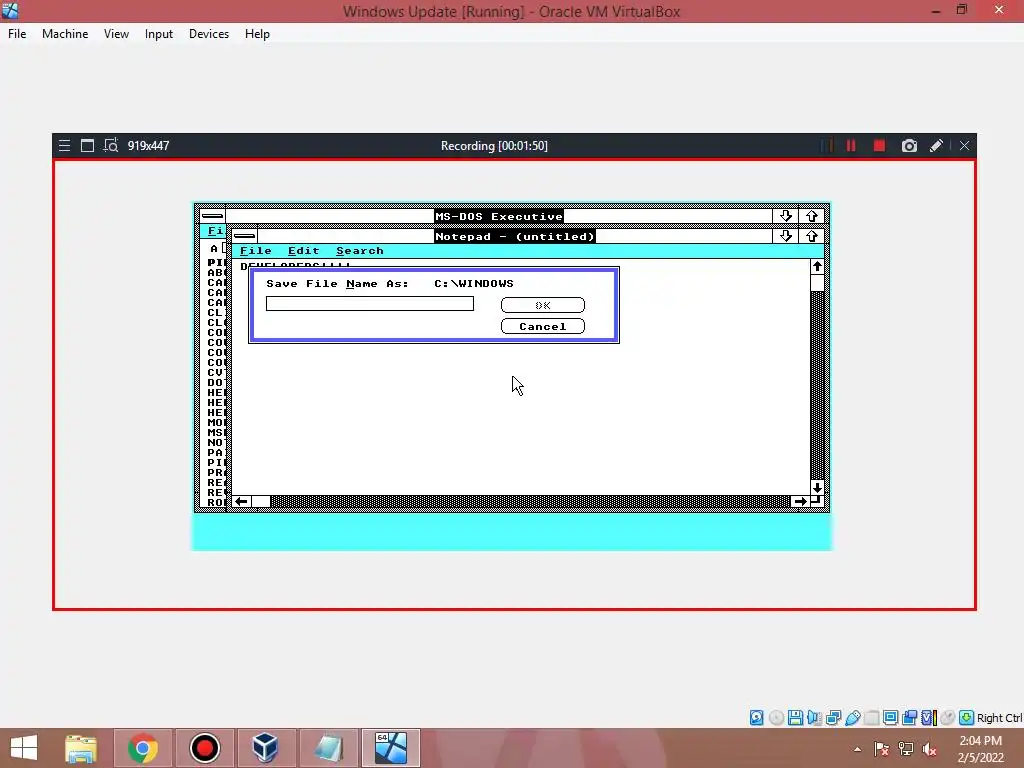Open the USB devices indicator
This screenshot has width=1024, height=768.
pos(852,718)
